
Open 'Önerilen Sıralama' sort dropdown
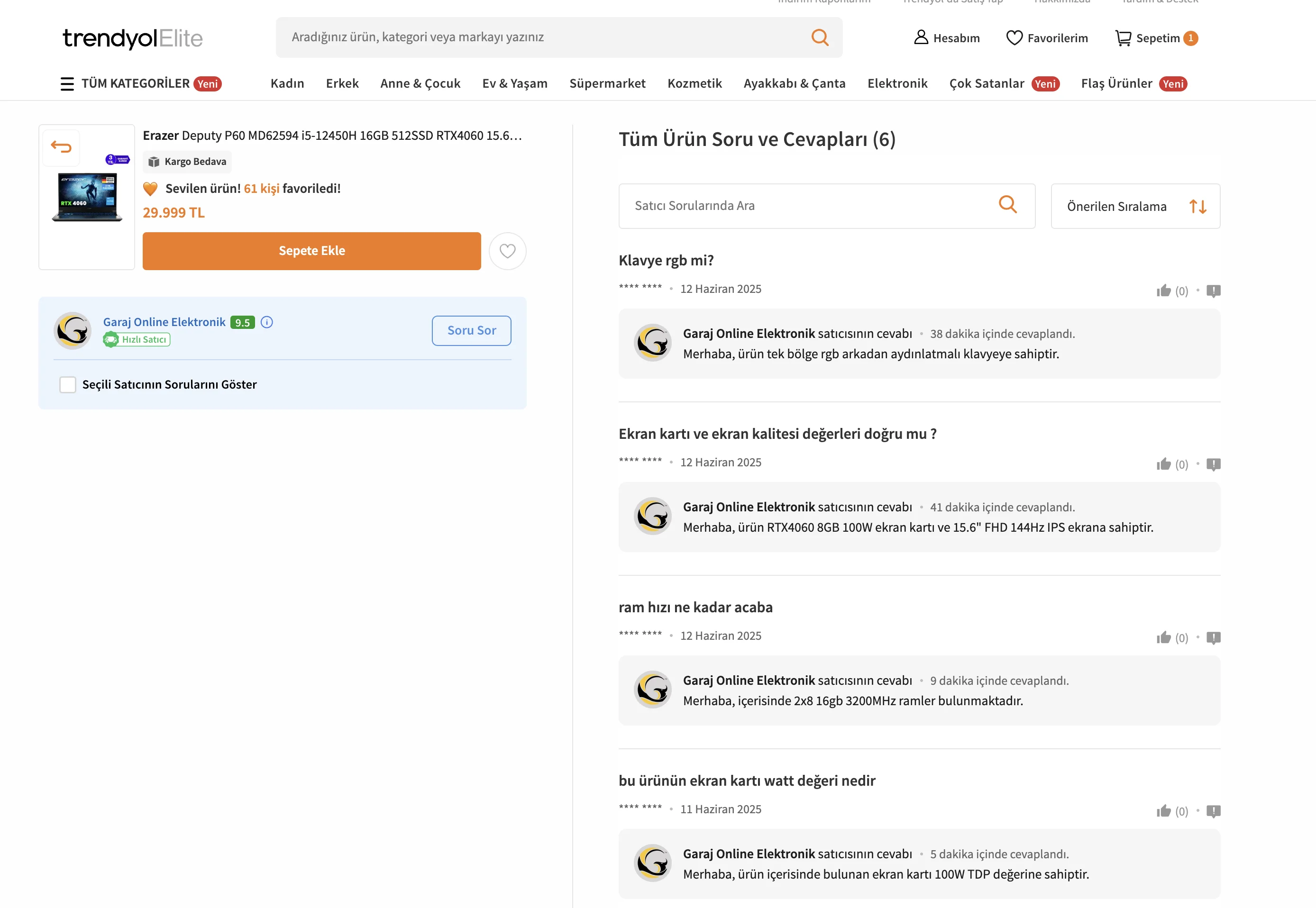[1135, 206]
